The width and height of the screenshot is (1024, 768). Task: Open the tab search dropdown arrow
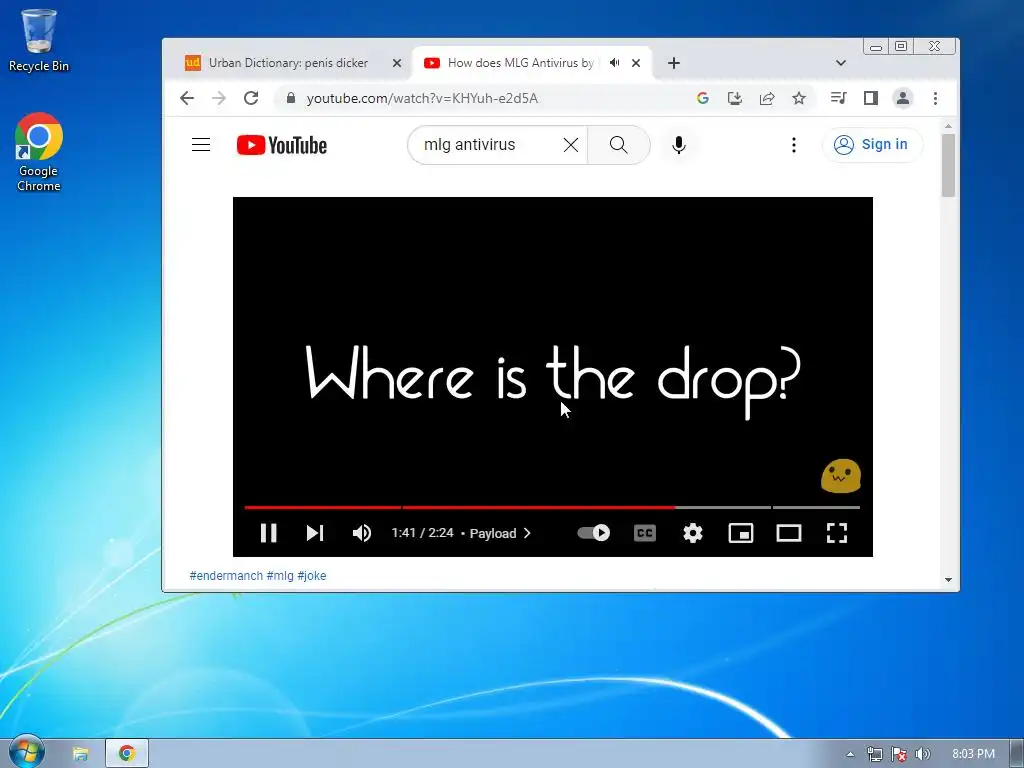(x=840, y=63)
